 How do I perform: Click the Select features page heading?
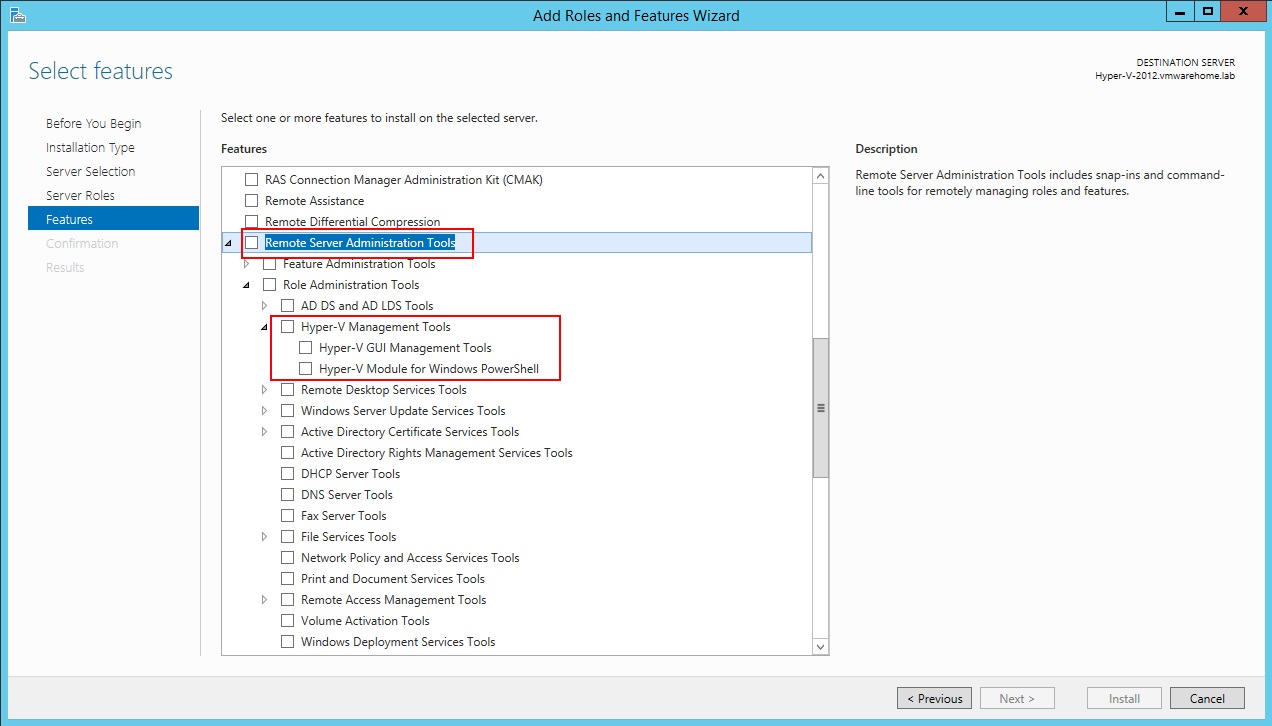click(x=100, y=71)
